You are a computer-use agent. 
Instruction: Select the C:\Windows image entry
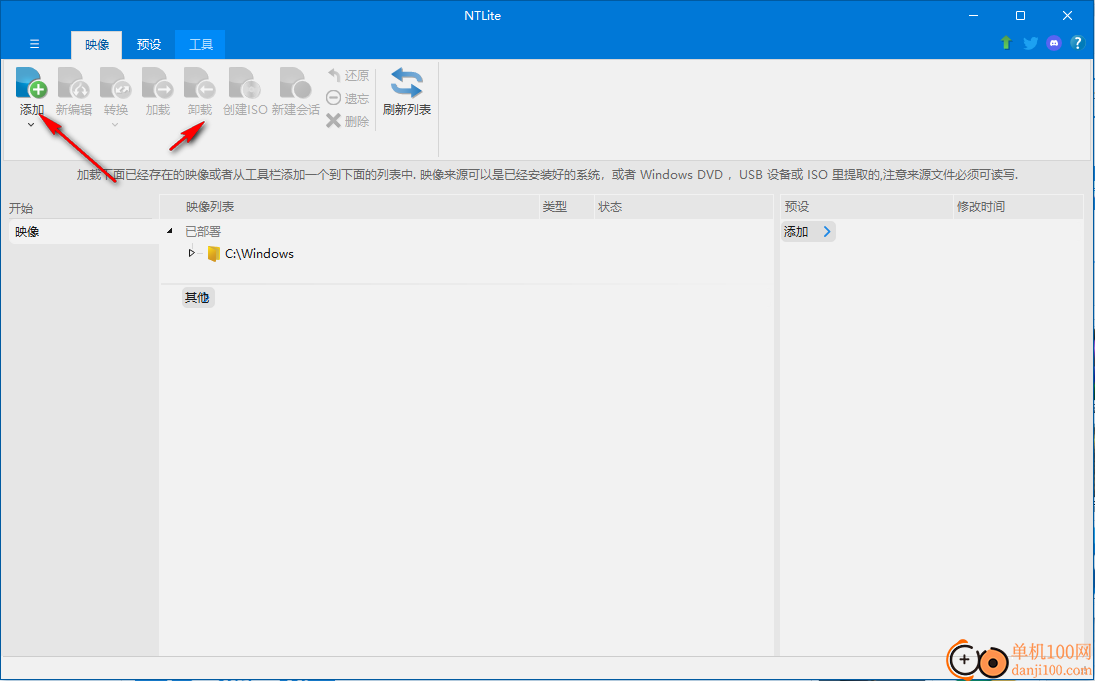tap(259, 254)
